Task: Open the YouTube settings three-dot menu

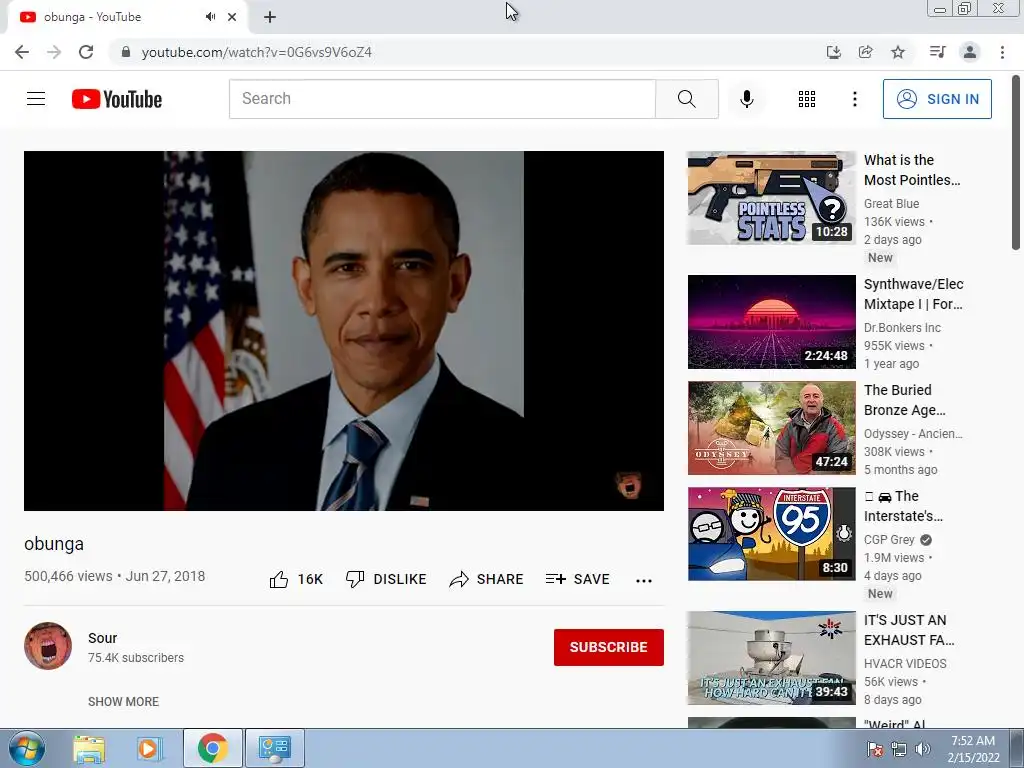Action: point(854,99)
